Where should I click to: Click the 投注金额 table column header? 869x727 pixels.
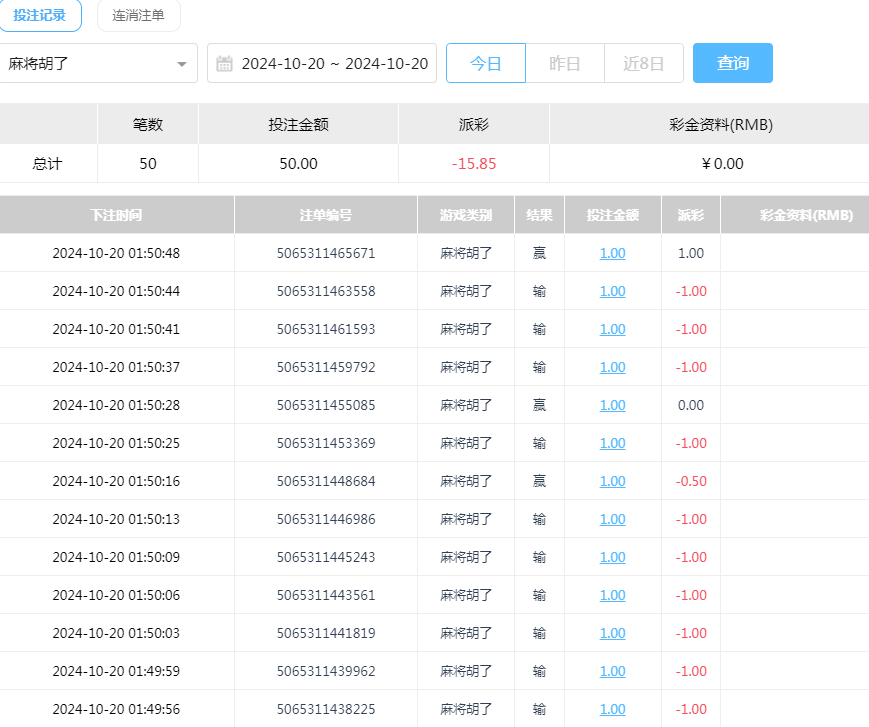tap(612, 215)
